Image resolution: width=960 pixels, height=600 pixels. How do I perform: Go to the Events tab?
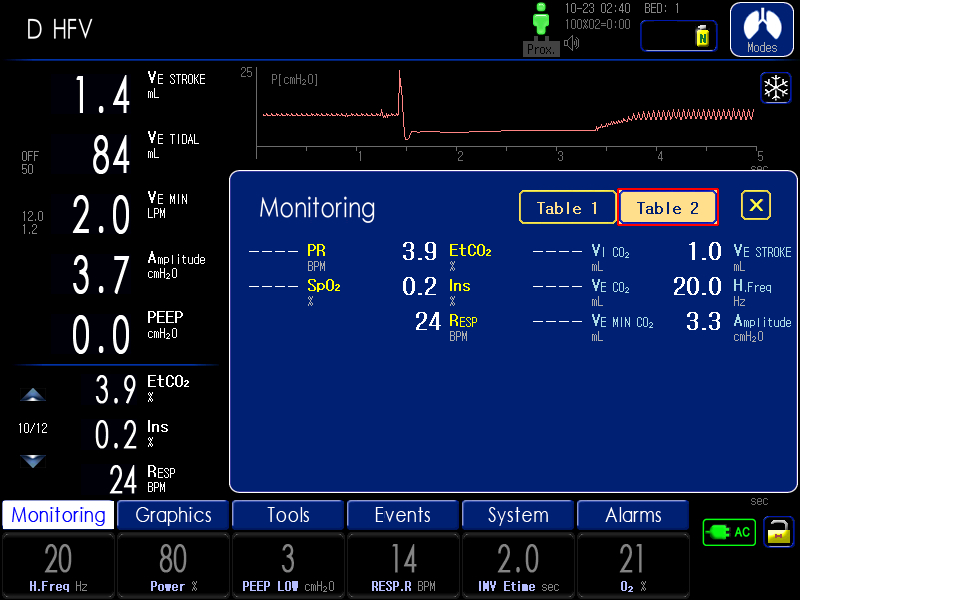pyautogui.click(x=403, y=515)
